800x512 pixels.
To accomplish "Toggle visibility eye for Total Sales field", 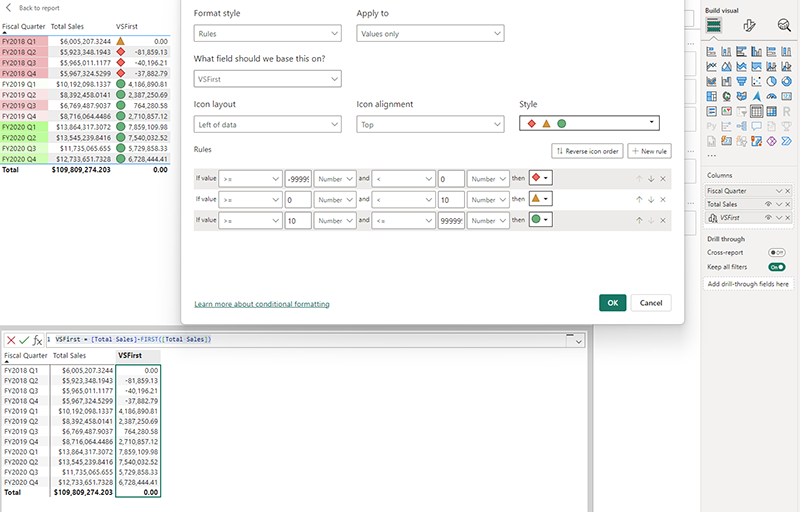I will click(768, 204).
